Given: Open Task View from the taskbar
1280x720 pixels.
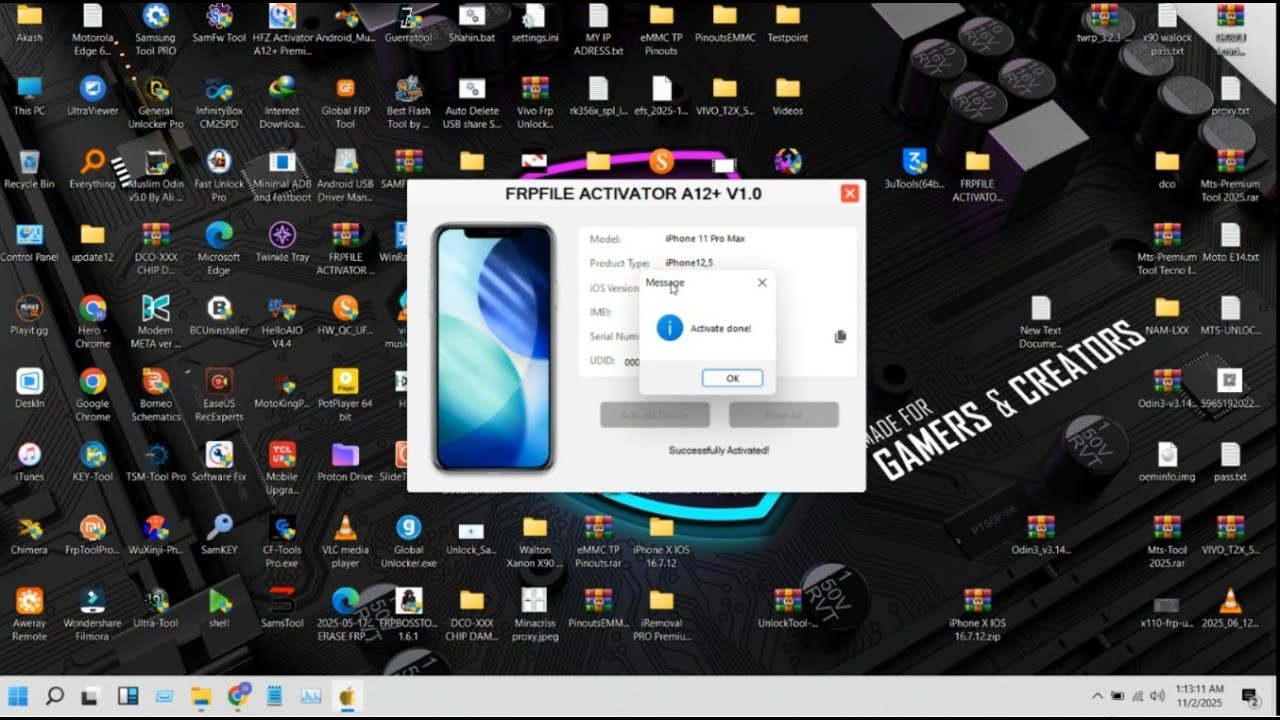Looking at the screenshot, I should coord(91,696).
